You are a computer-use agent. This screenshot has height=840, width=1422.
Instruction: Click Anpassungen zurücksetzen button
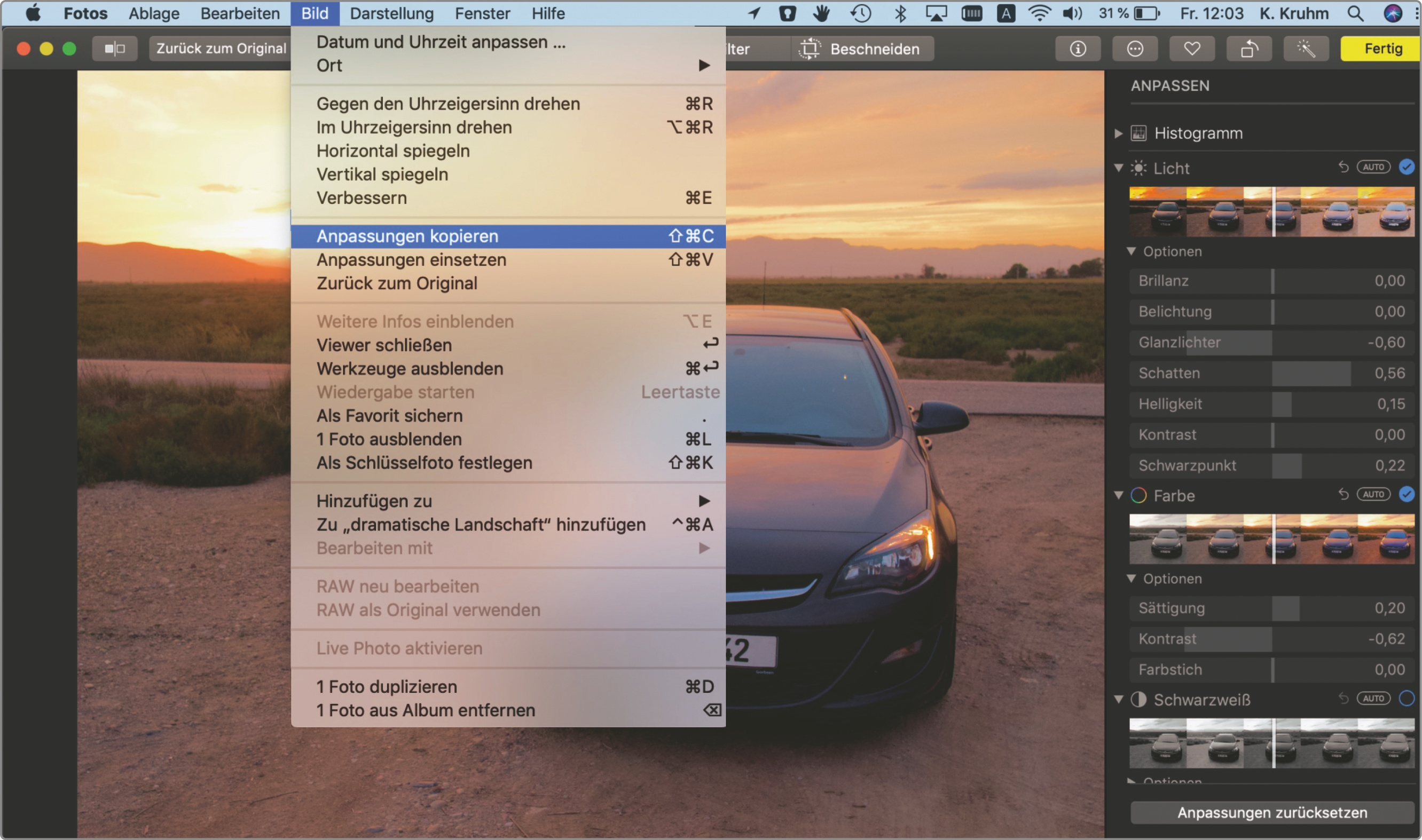(1272, 813)
